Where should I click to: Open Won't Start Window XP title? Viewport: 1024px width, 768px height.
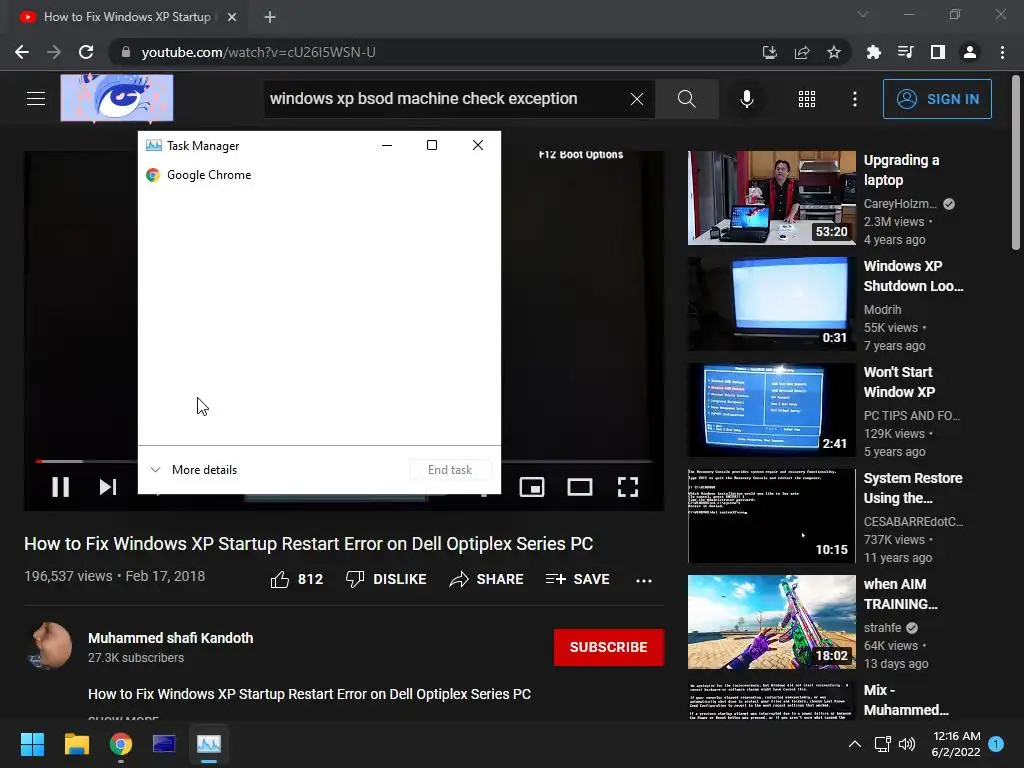[x=899, y=382]
